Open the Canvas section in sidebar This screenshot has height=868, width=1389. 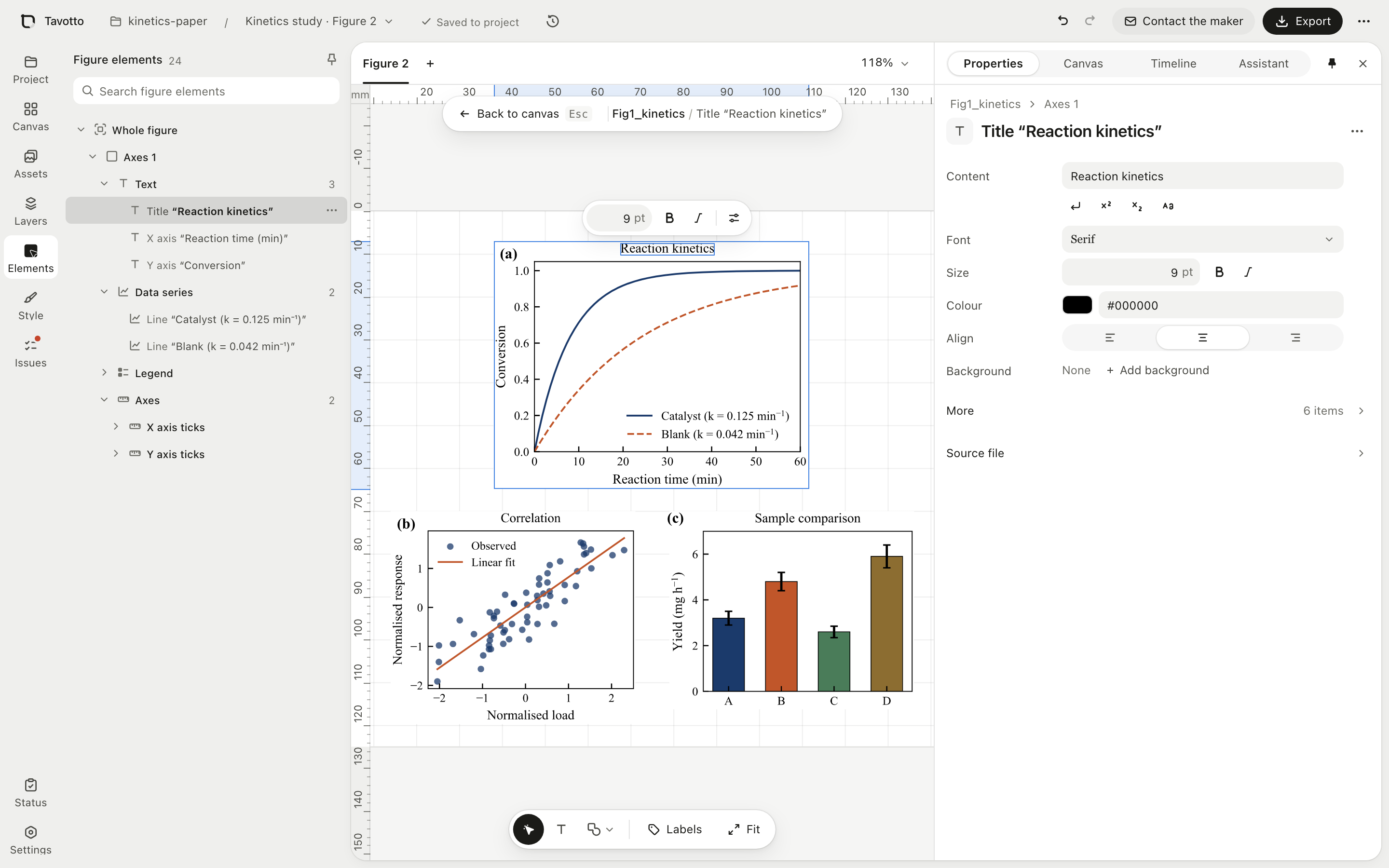(30, 117)
